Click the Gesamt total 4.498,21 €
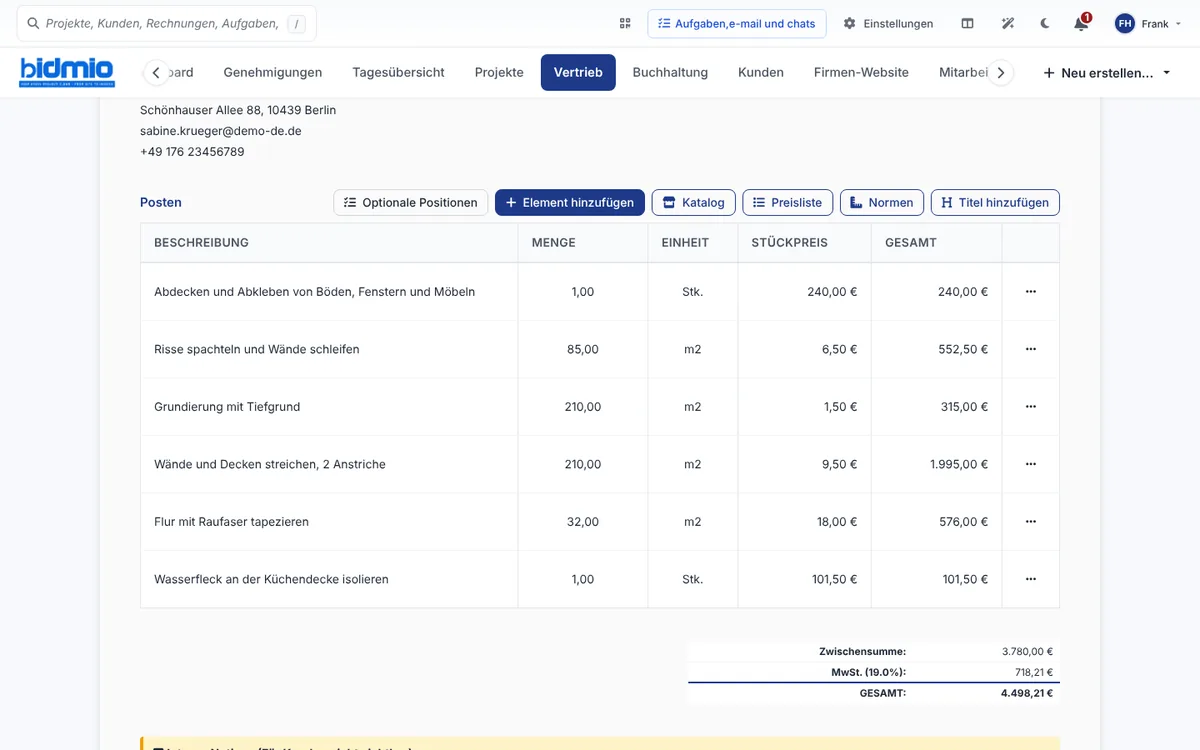This screenshot has width=1200, height=750. [x=1027, y=693]
